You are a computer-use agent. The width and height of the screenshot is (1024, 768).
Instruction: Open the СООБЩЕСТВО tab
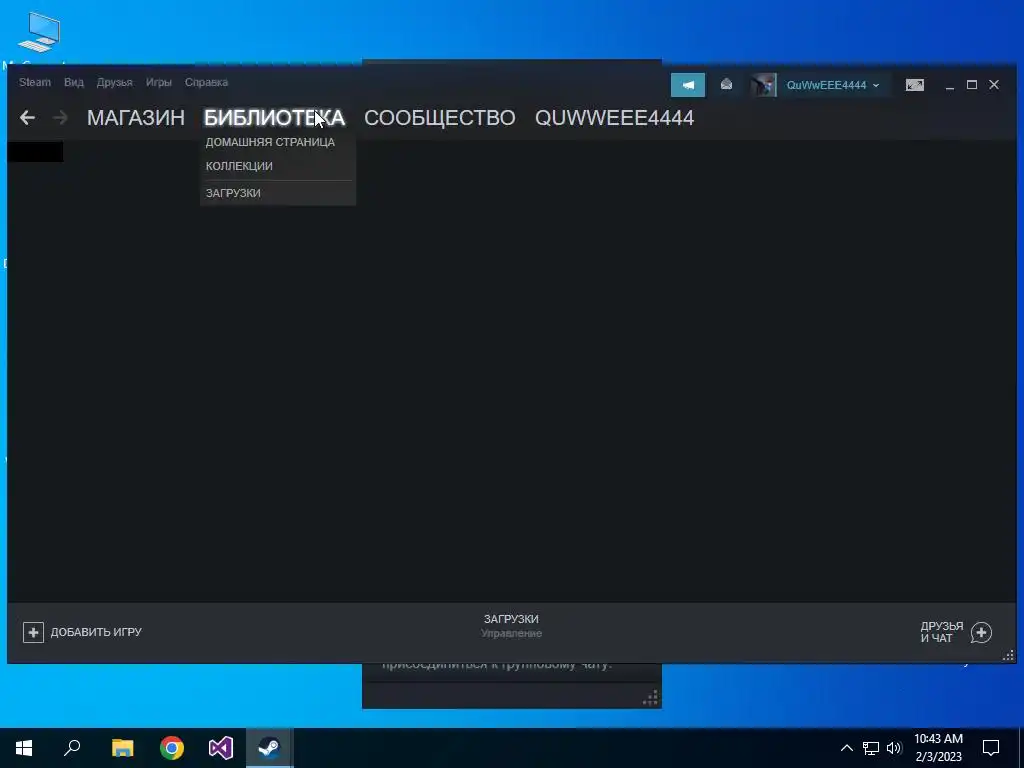440,118
